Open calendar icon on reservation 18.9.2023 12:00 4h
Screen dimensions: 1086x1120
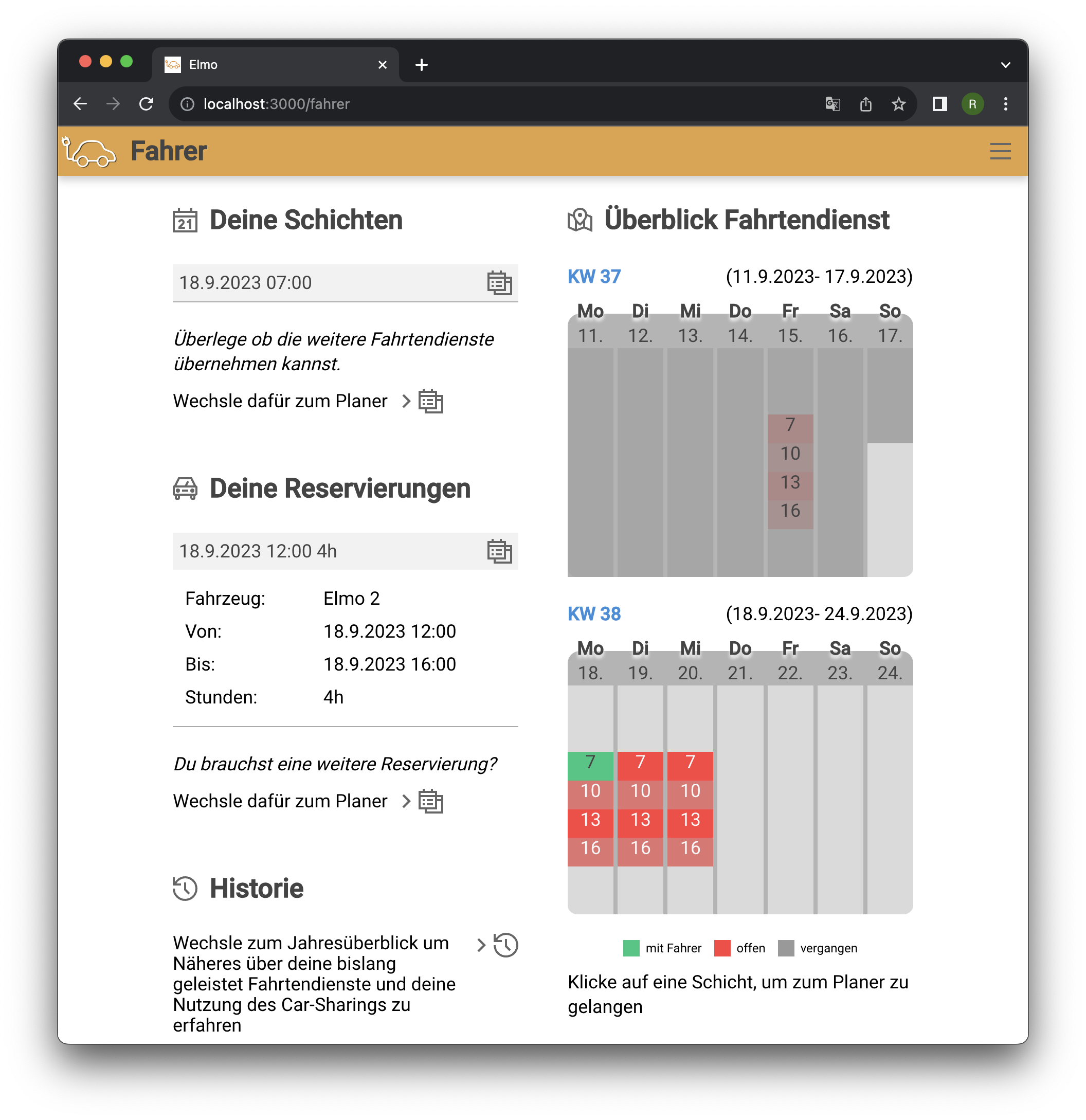click(x=499, y=551)
